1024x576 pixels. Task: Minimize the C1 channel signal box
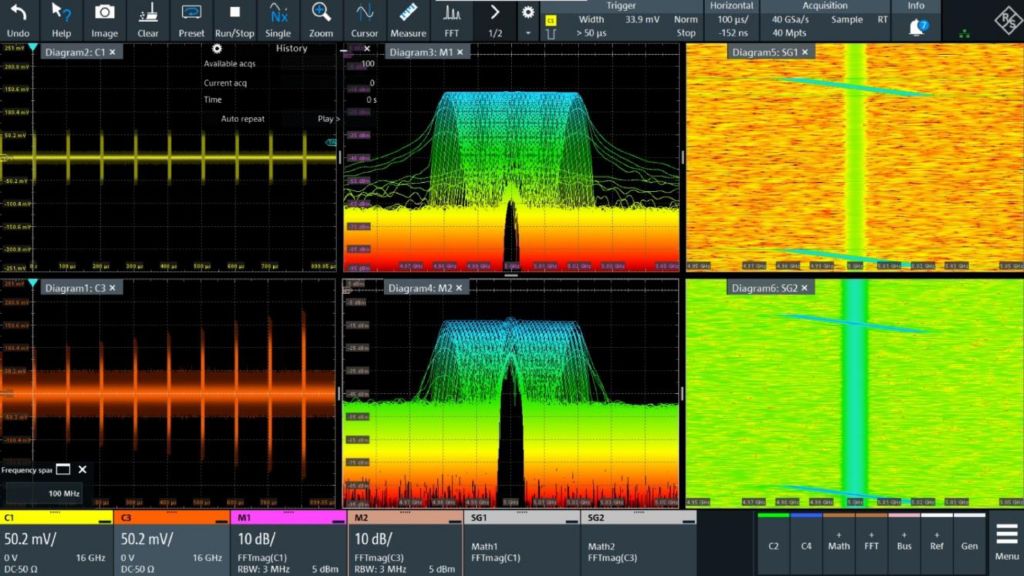pos(104,518)
